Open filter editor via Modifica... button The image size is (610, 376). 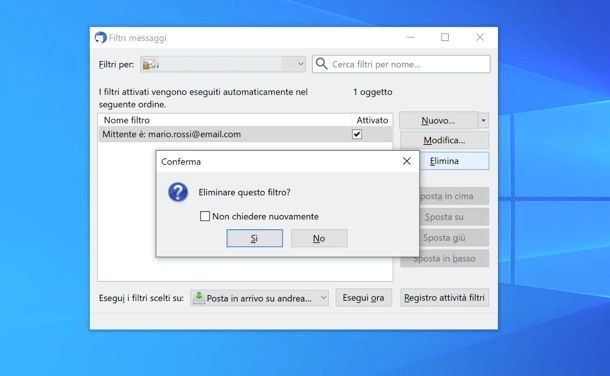pyautogui.click(x=444, y=140)
